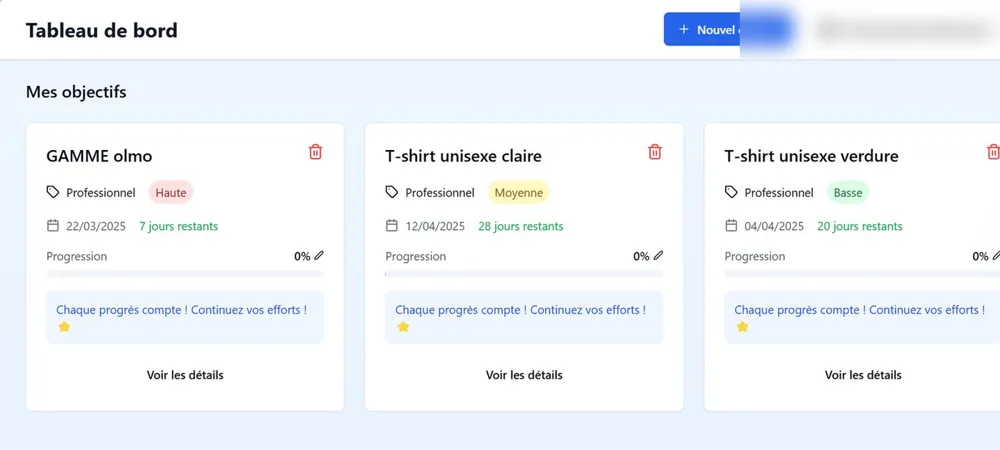This screenshot has width=1000, height=450.
Task: Click the 0% value on T-shirt unisexe claire
Action: click(642, 256)
